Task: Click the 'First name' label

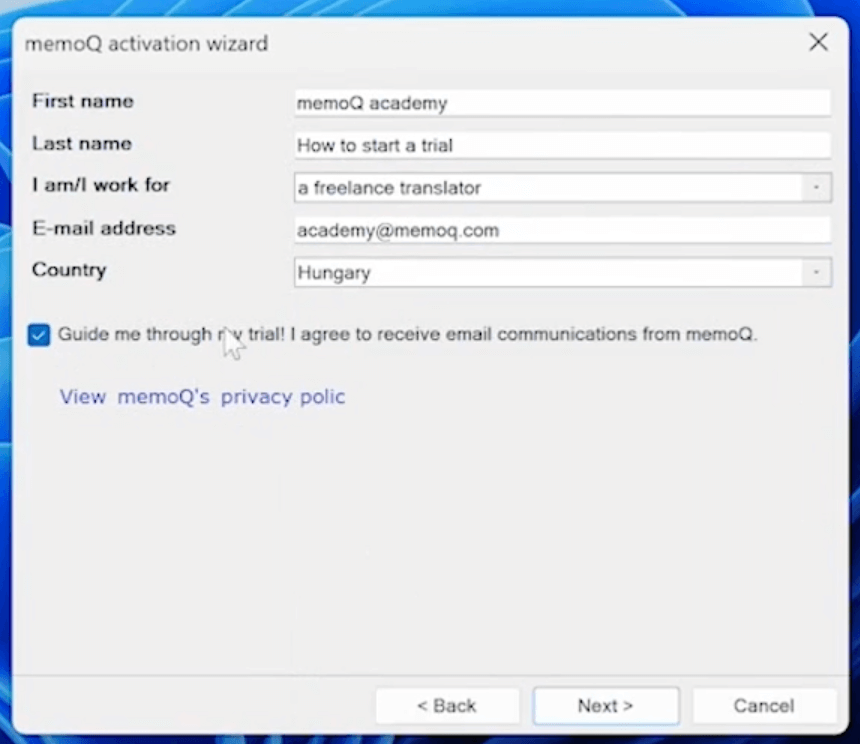Action: pos(83,101)
